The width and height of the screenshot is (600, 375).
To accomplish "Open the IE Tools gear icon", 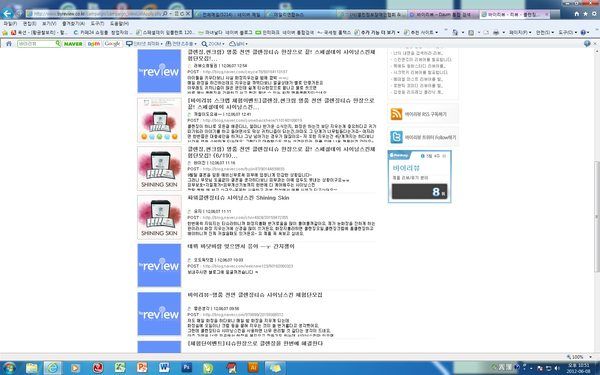I will 593,14.
